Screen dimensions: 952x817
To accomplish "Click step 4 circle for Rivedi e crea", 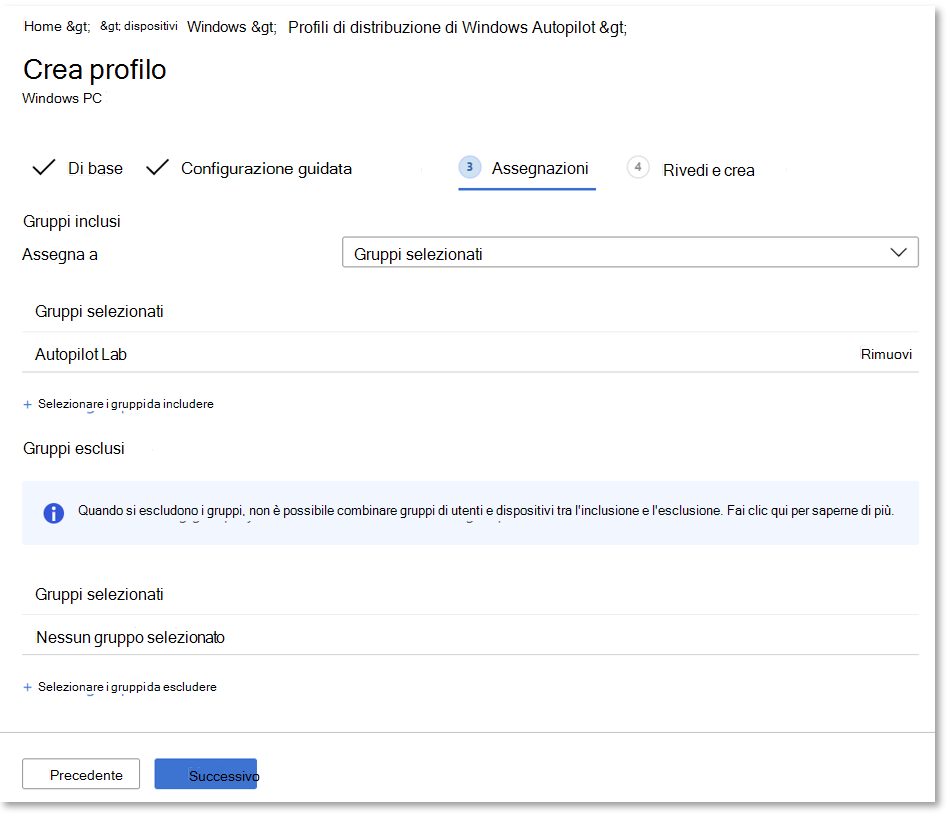I will pos(638,167).
